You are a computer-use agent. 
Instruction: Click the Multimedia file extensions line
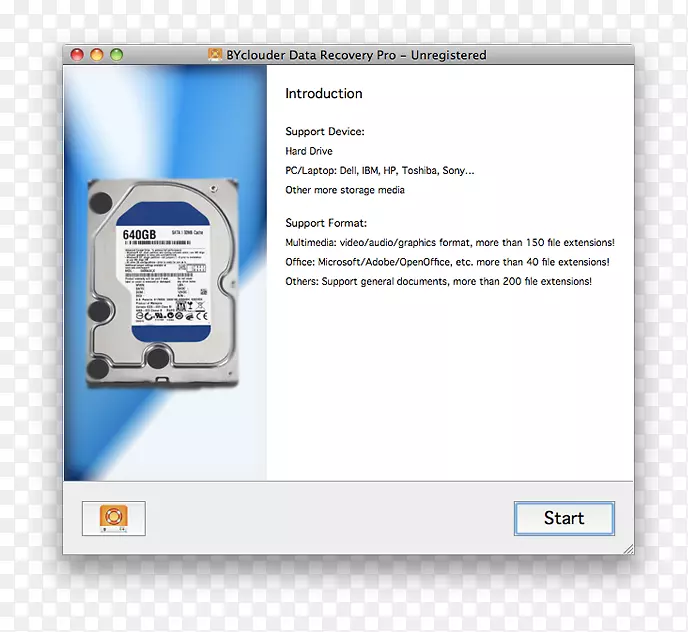(x=450, y=243)
